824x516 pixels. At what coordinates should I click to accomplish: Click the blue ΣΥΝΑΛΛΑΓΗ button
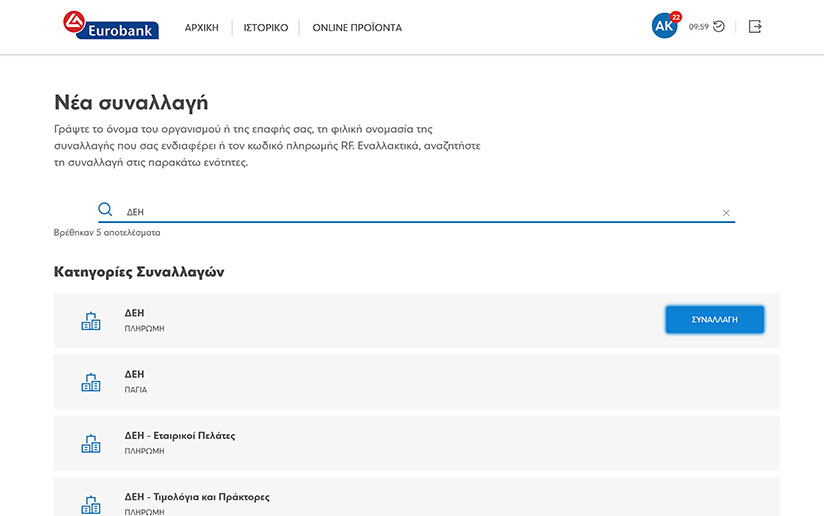[715, 319]
